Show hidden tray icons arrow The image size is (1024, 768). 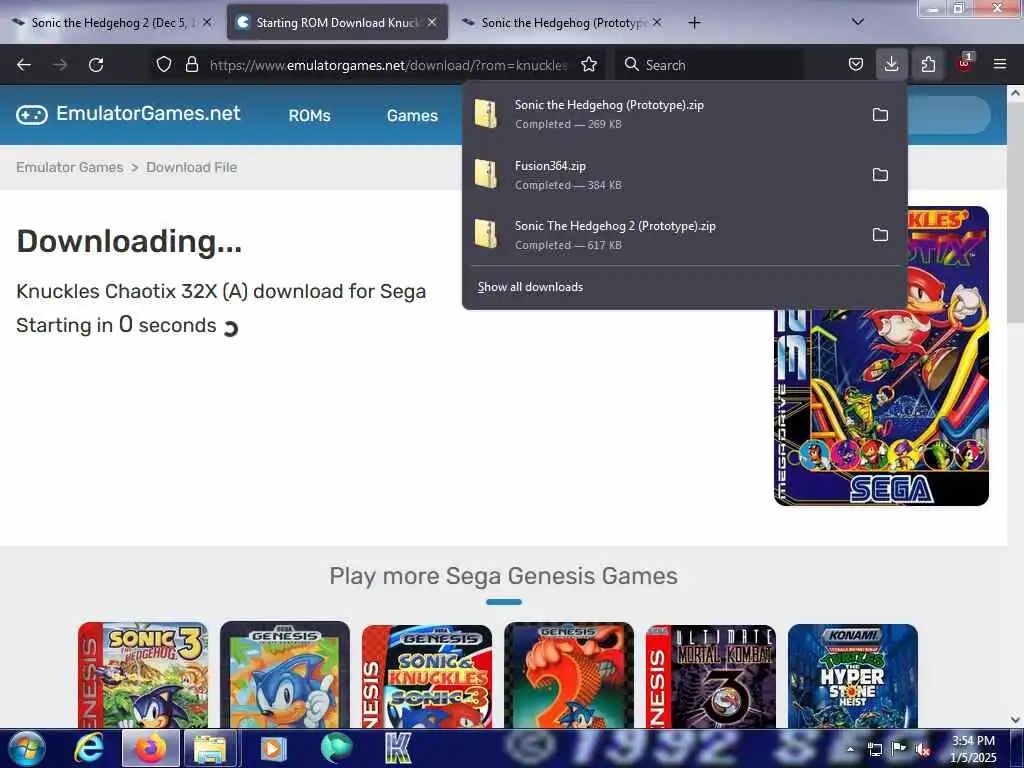(850, 749)
